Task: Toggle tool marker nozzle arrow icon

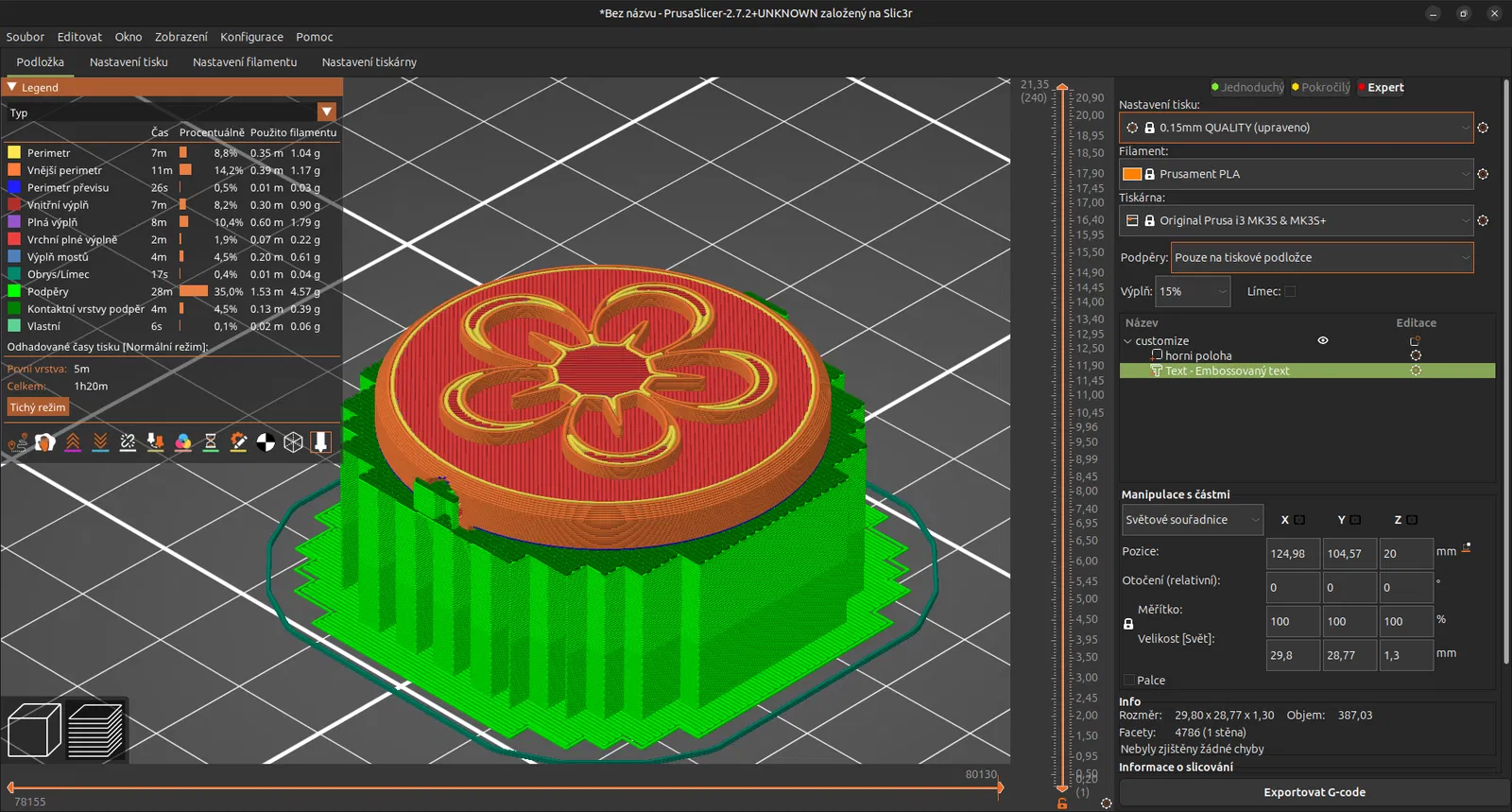Action: point(321,442)
